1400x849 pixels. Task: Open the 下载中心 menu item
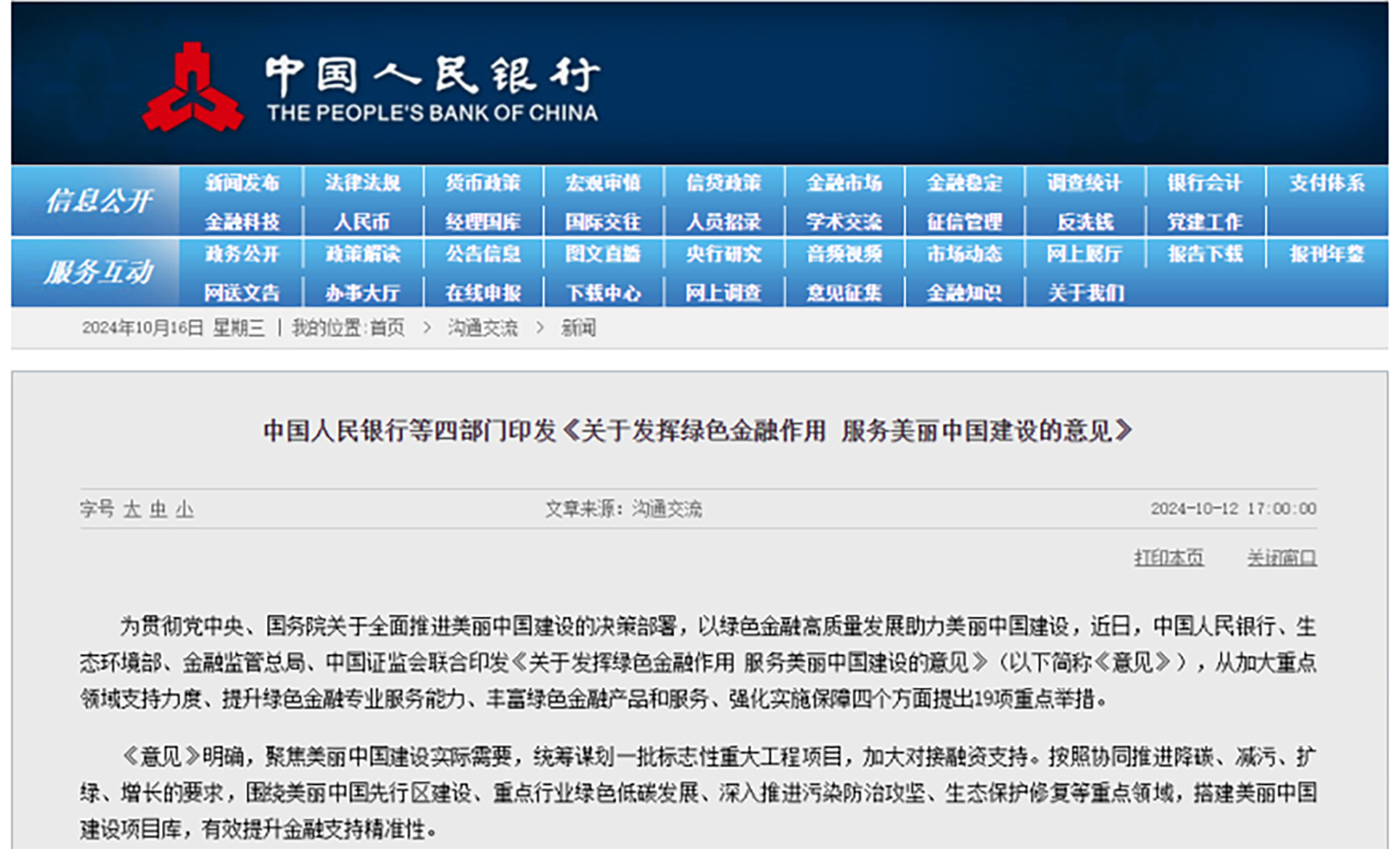pyautogui.click(x=603, y=292)
